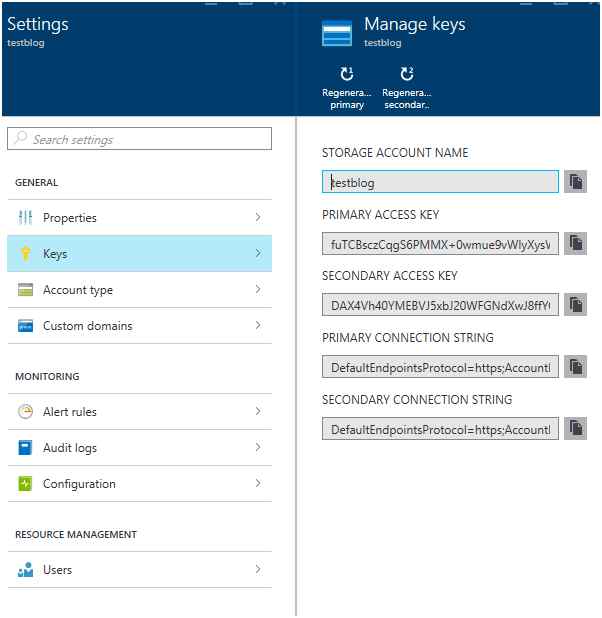The width and height of the screenshot is (602, 618).
Task: Click the storage account name field
Action: pos(440,182)
